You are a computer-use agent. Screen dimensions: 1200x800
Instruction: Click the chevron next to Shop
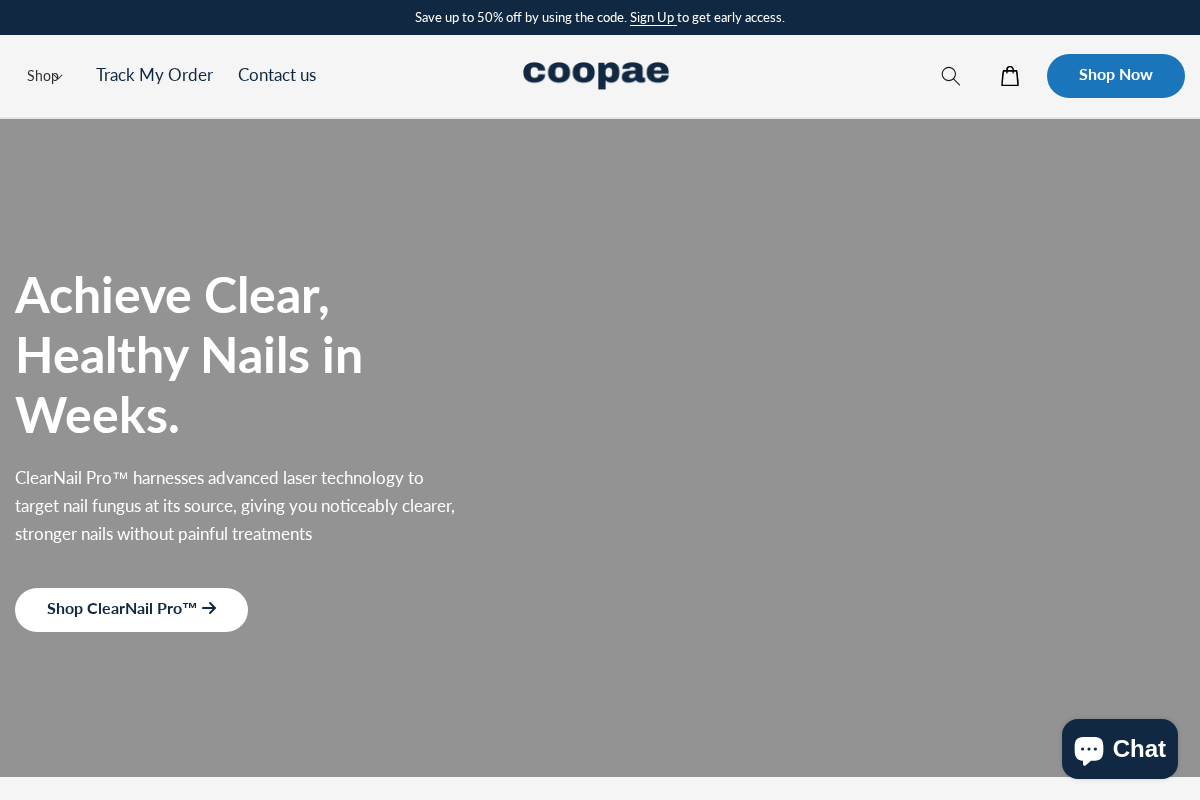point(60,77)
